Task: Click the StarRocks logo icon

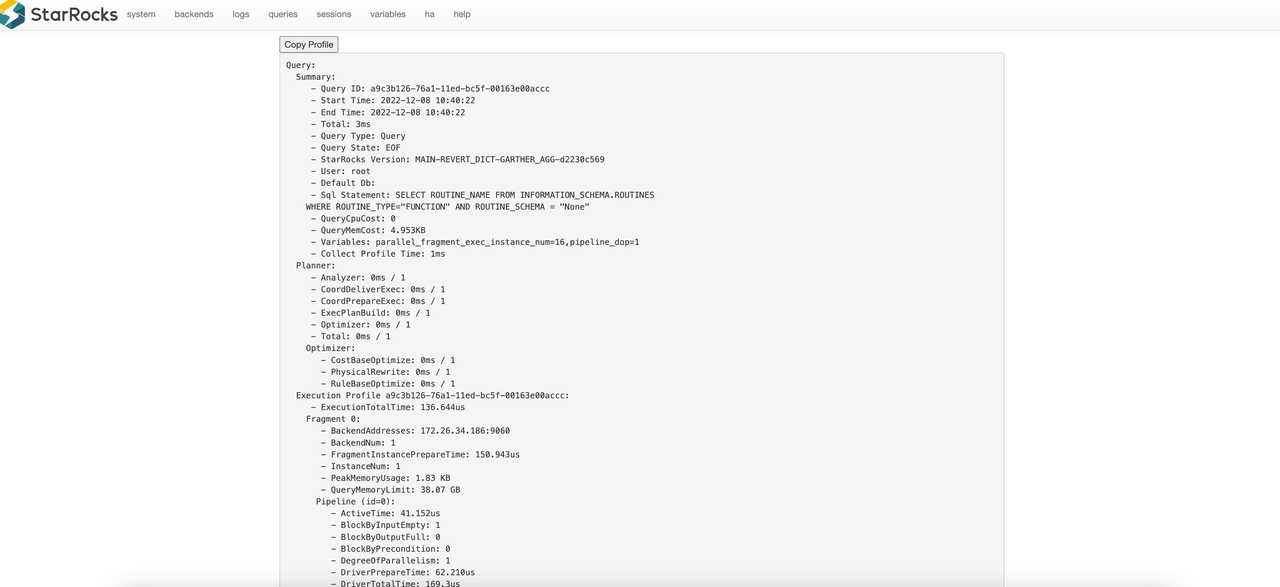Action: pyautogui.click(x=13, y=14)
